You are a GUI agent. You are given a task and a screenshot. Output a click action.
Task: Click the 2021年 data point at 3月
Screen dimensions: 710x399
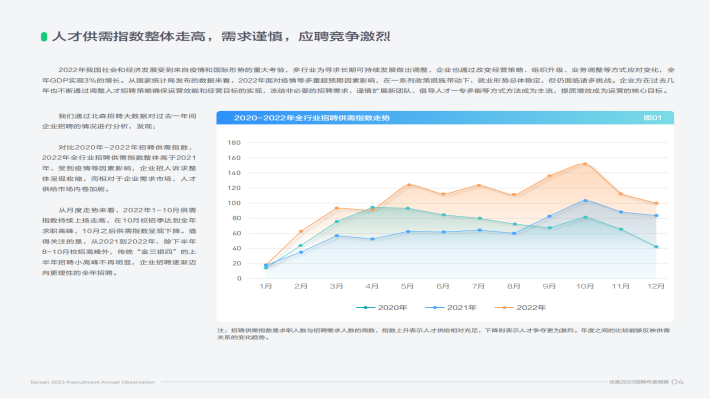[x=337, y=236]
